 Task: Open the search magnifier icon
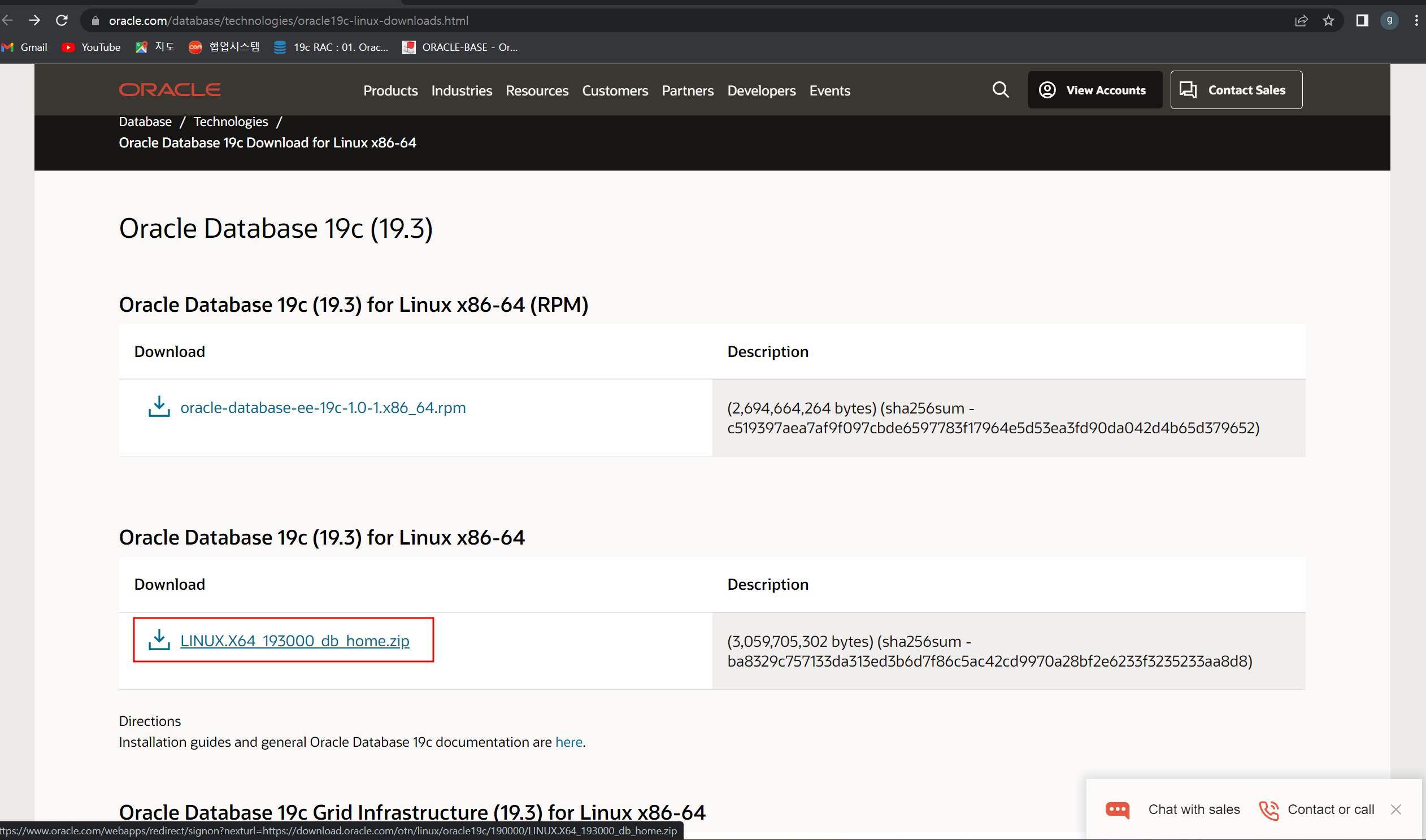tap(1001, 90)
